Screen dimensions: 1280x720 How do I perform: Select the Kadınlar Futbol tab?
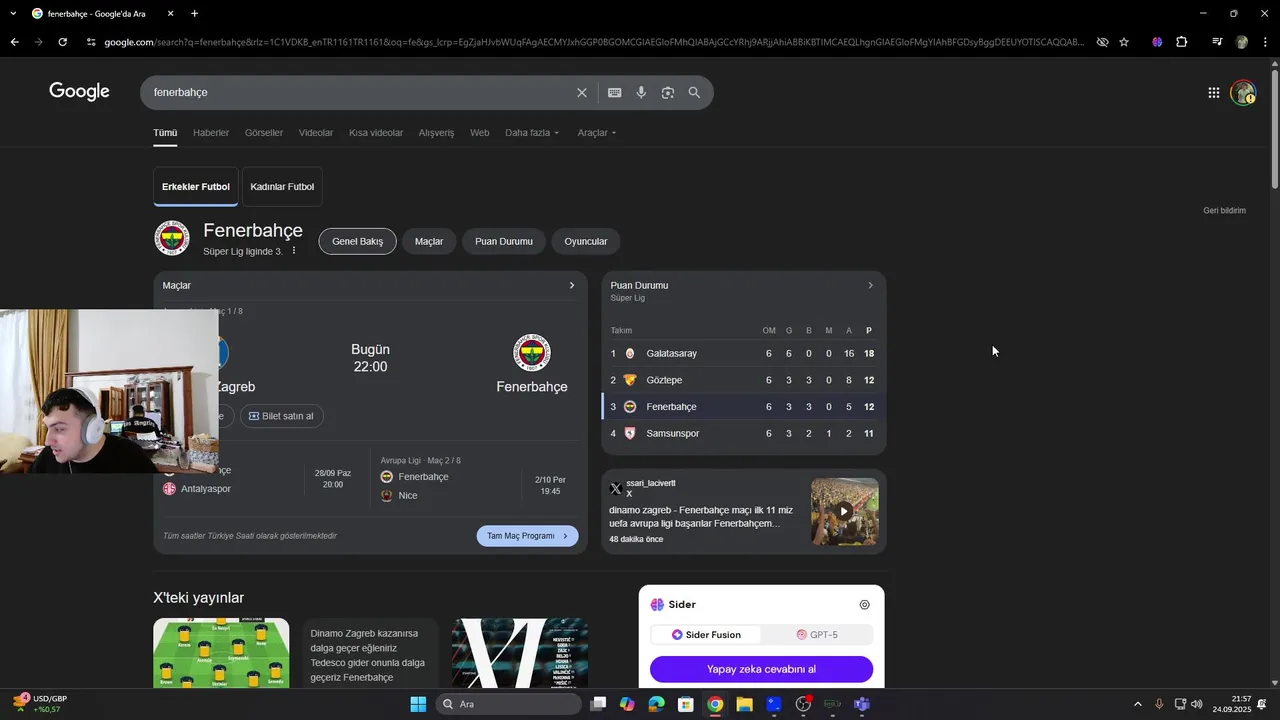(x=282, y=186)
